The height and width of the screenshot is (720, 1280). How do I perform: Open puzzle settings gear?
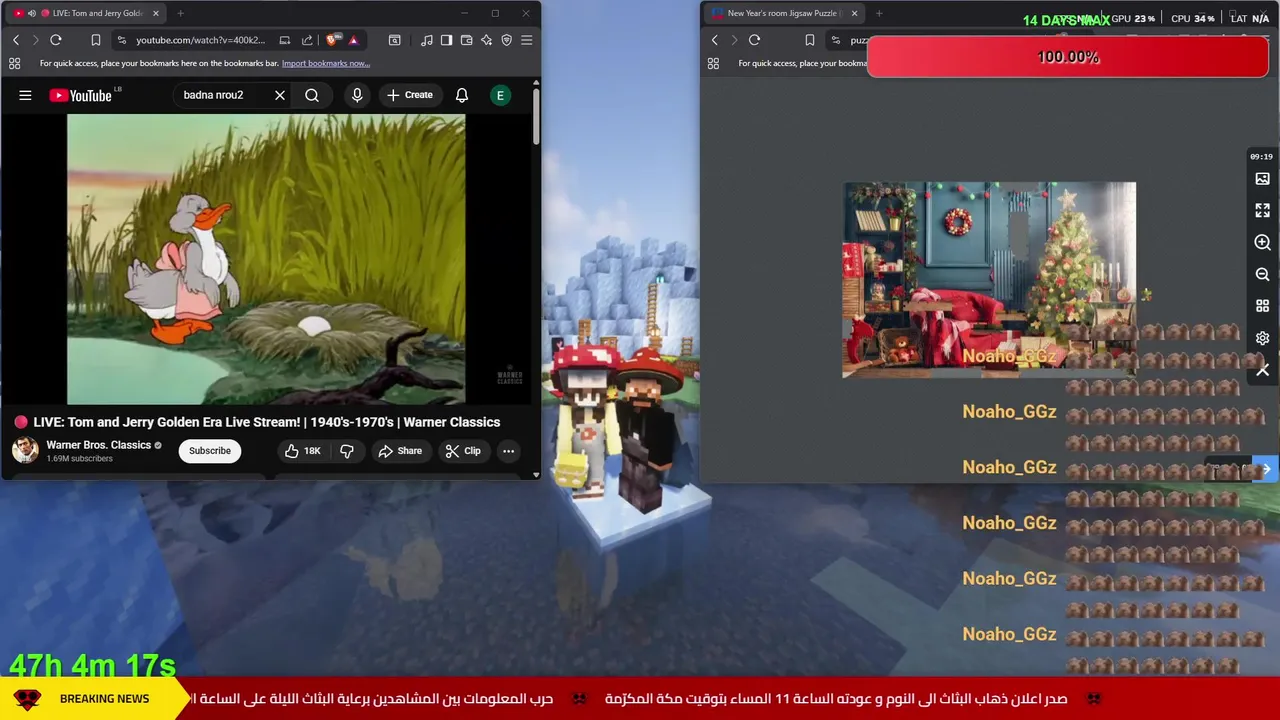click(1262, 339)
